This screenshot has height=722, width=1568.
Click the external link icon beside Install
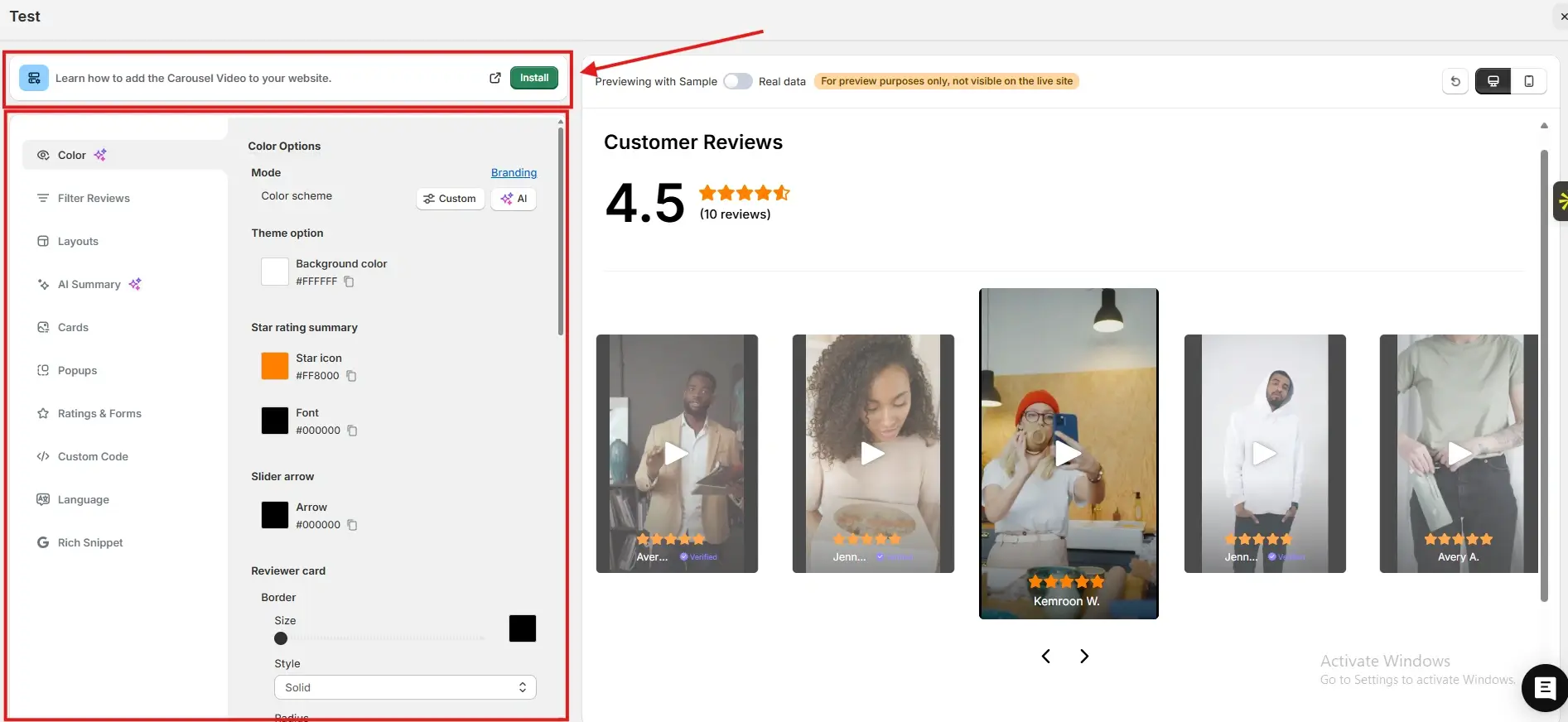(x=495, y=78)
